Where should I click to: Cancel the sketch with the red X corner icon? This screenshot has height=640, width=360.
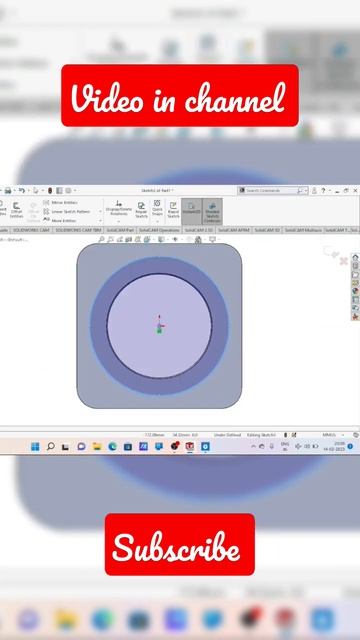point(344,260)
